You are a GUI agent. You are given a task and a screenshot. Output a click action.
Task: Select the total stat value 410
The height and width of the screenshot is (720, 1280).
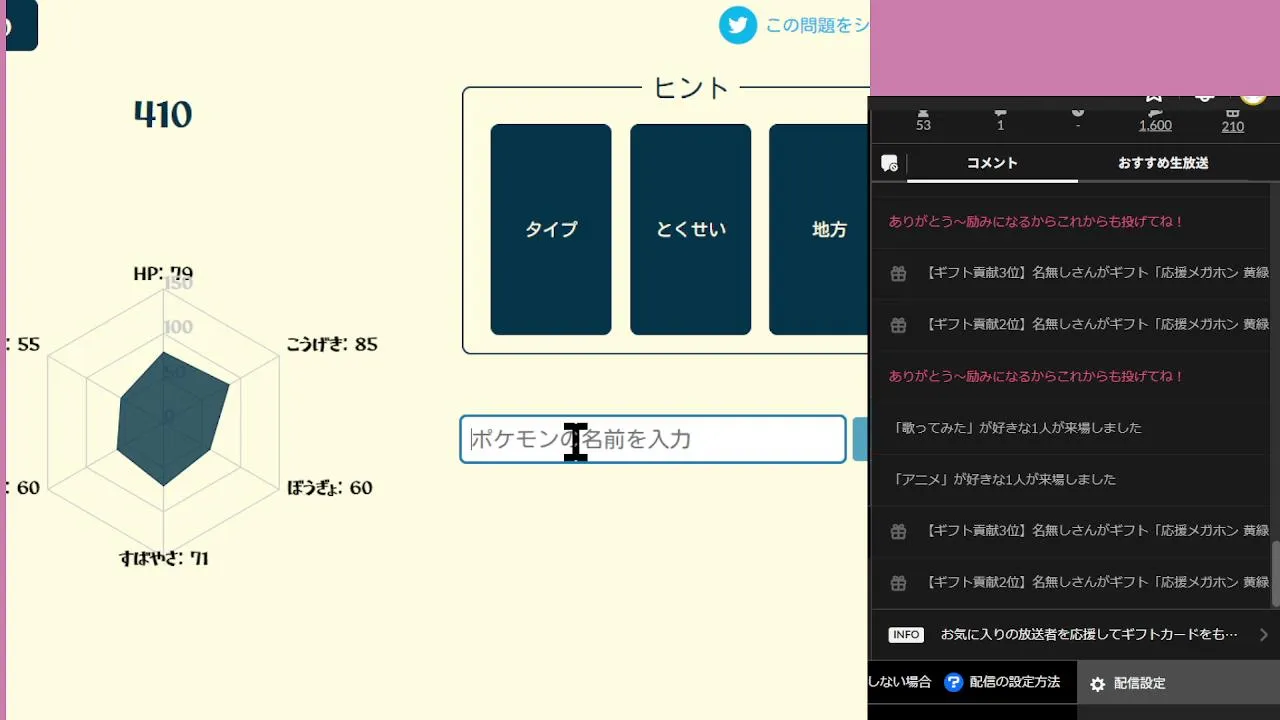point(162,115)
